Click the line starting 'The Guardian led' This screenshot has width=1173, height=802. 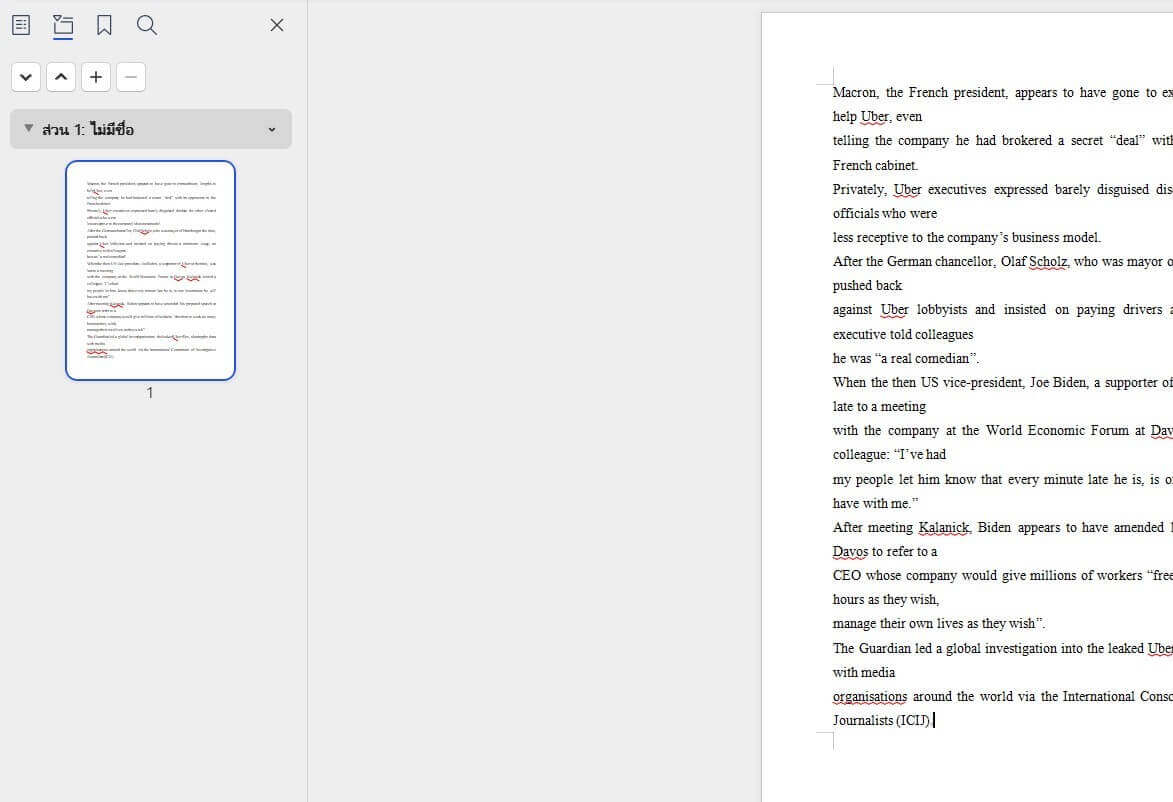1002,649
